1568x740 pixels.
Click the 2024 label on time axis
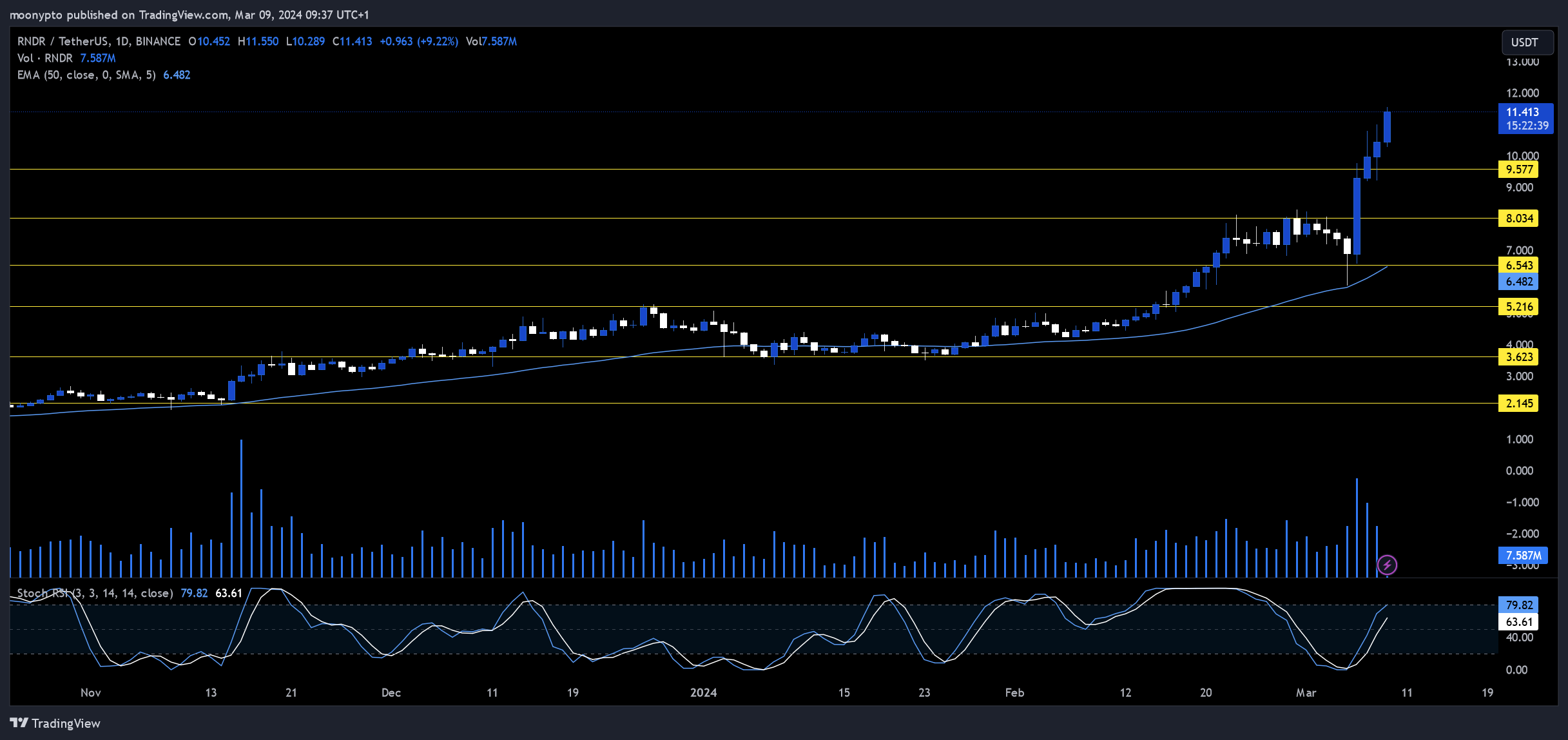pyautogui.click(x=703, y=692)
